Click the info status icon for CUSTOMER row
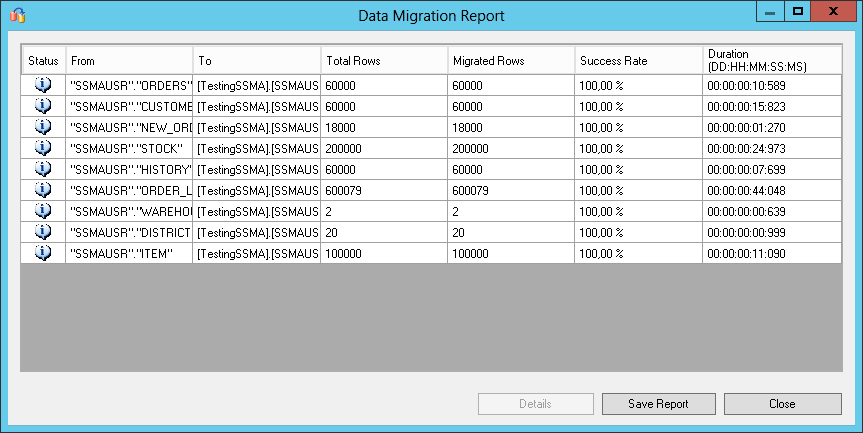This screenshot has width=863, height=433. pos(43,106)
